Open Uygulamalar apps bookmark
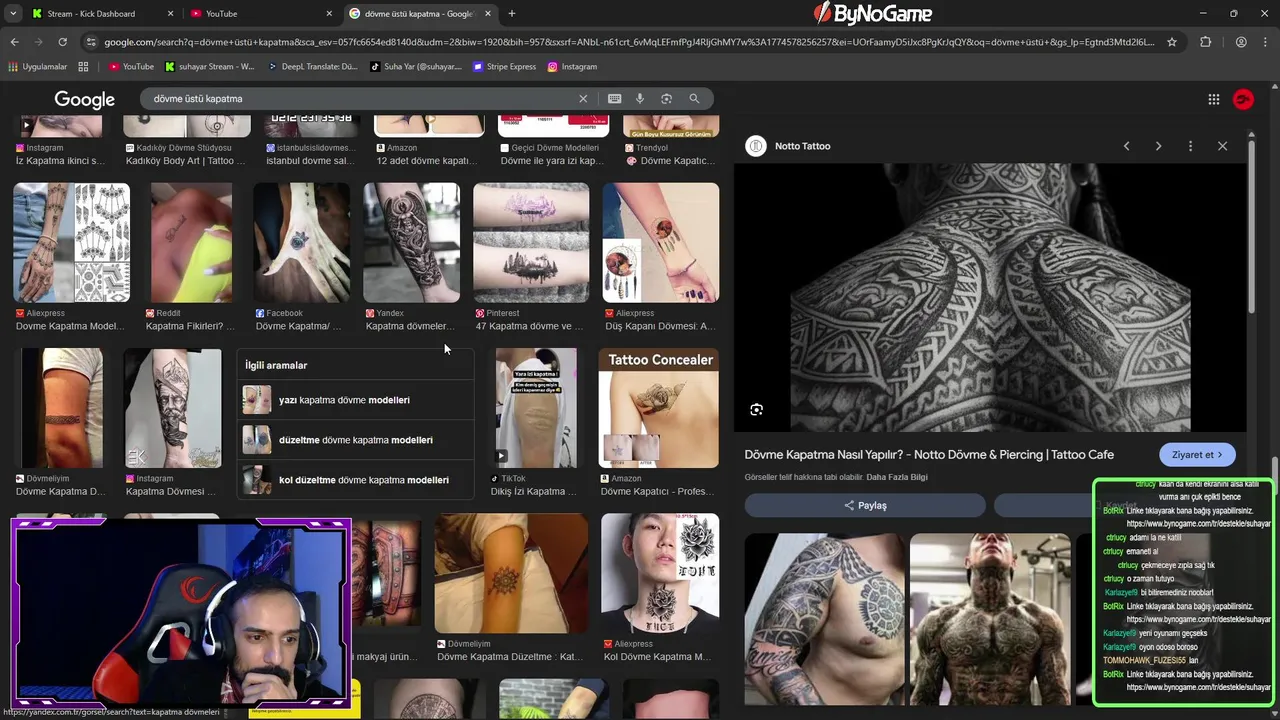Viewport: 1280px width, 720px height. pos(38,67)
